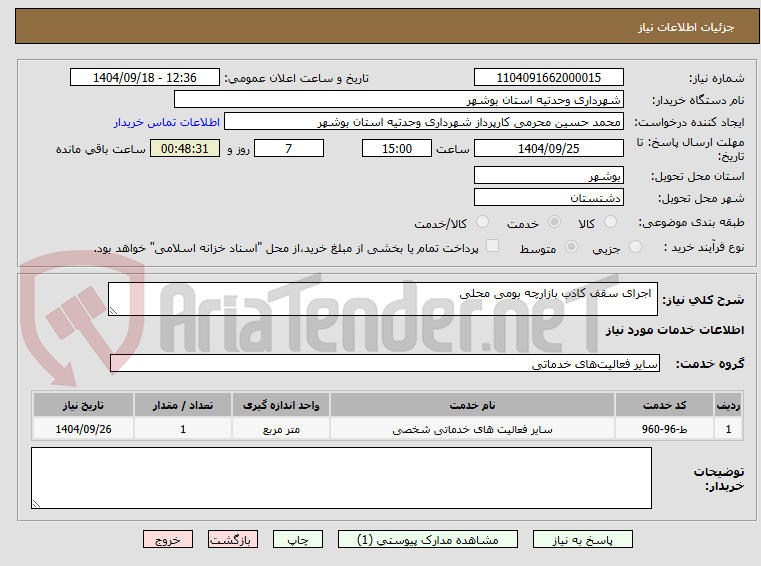Click the شرح کلی نیاز text area
The height and width of the screenshot is (566, 761).
382,299
